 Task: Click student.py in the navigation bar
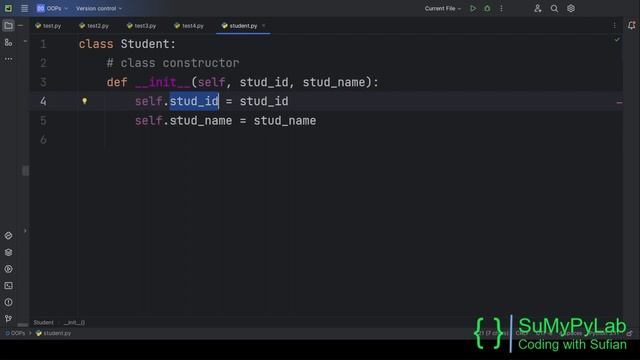point(53,333)
